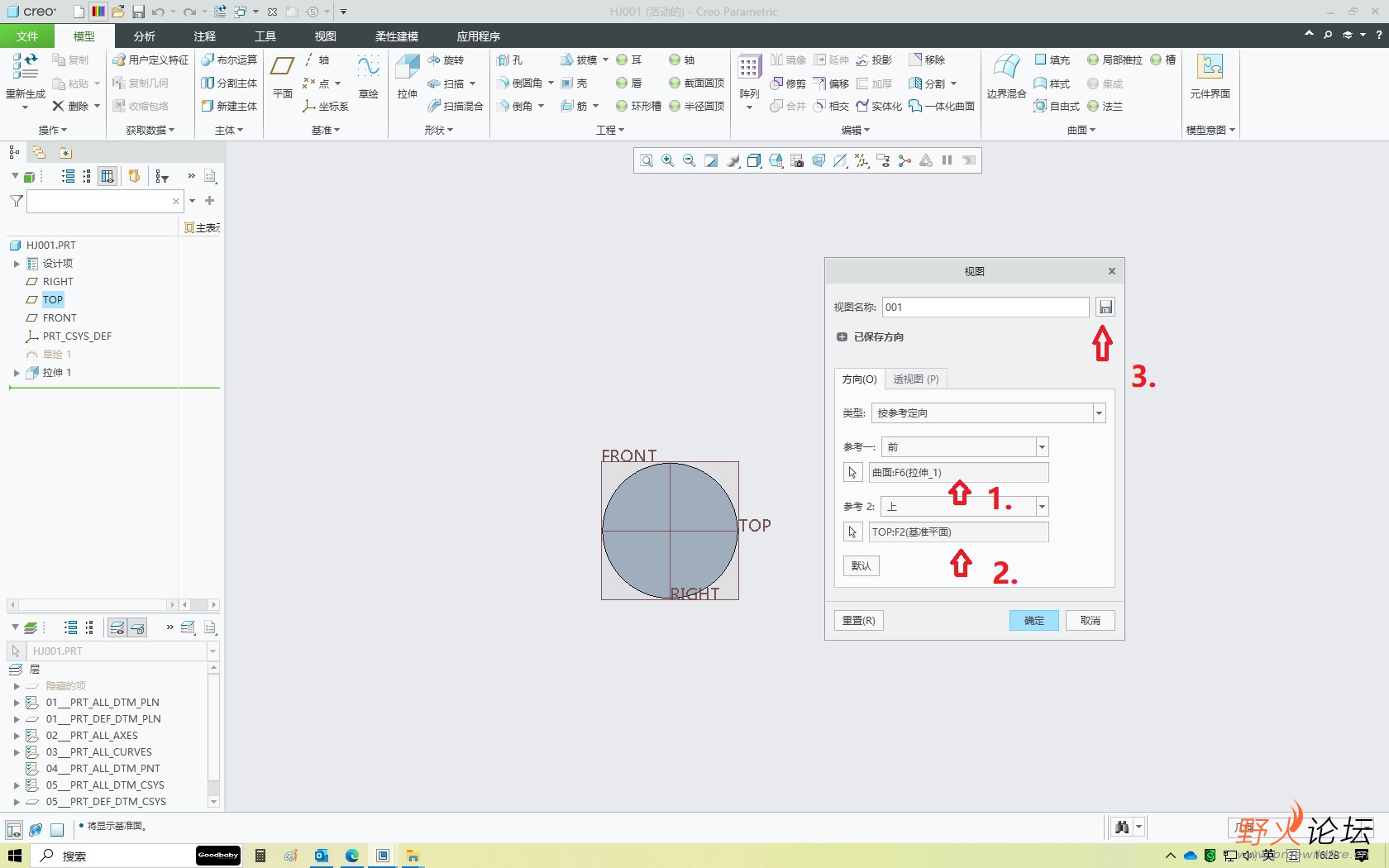Expand the 拉伸 1 feature node
Viewport: 1389px width, 868px height.
tap(16, 373)
